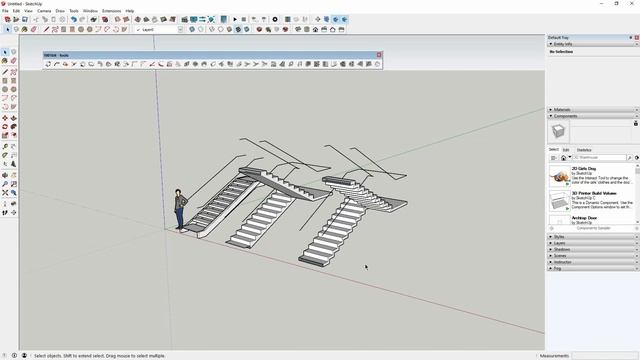Screen dimensions: 640x360
Task: Open the layer selection dropdown
Action: pyautogui.click(x=180, y=29)
